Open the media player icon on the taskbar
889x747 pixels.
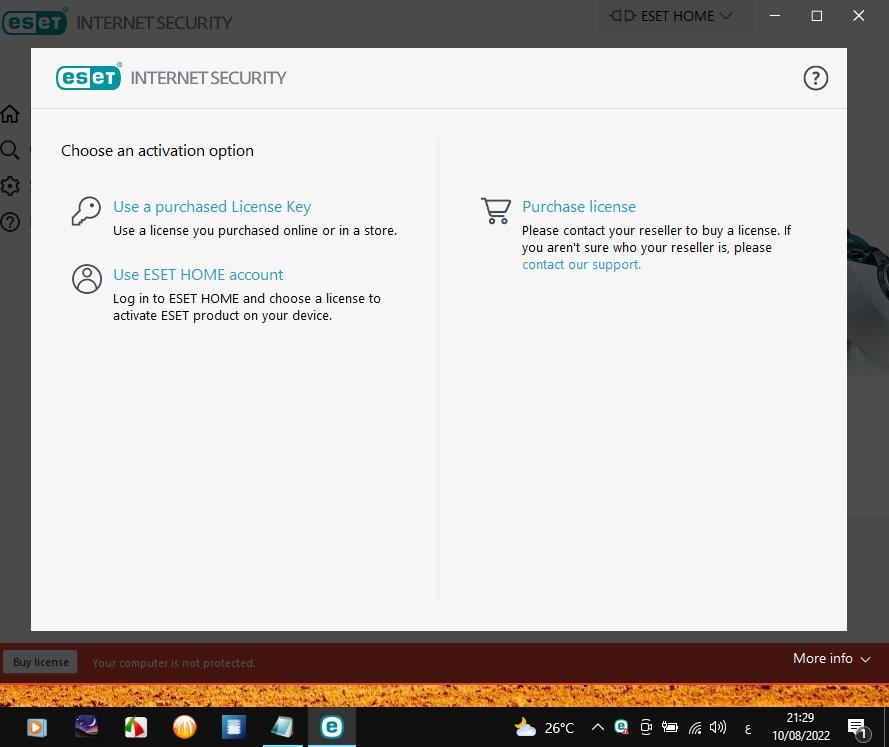point(37,727)
